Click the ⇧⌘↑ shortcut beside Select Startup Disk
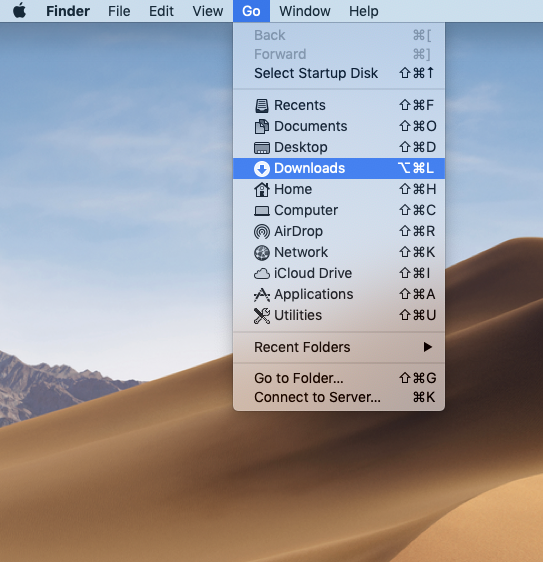543x562 pixels. (416, 73)
